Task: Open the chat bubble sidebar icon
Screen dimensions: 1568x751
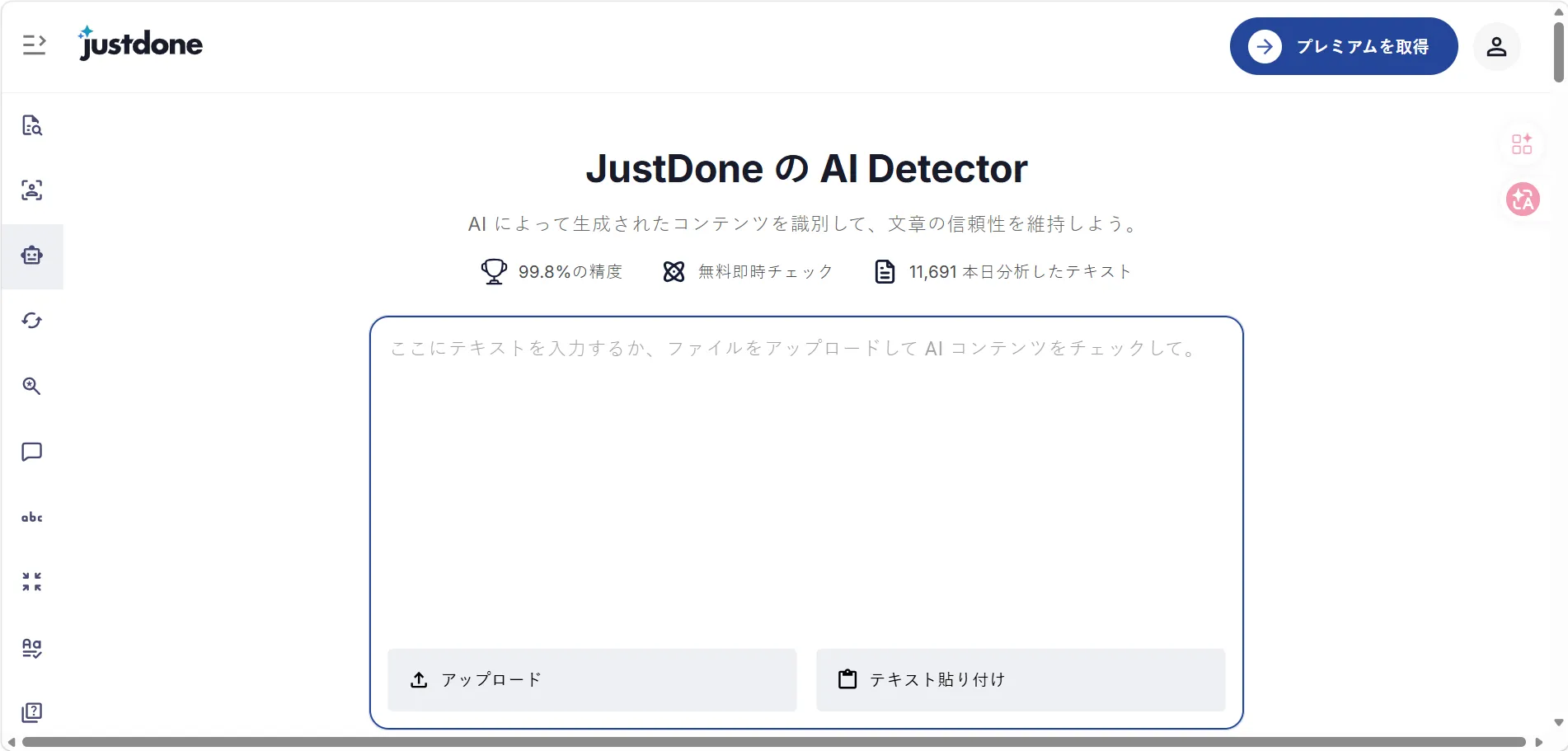Action: coord(32,452)
